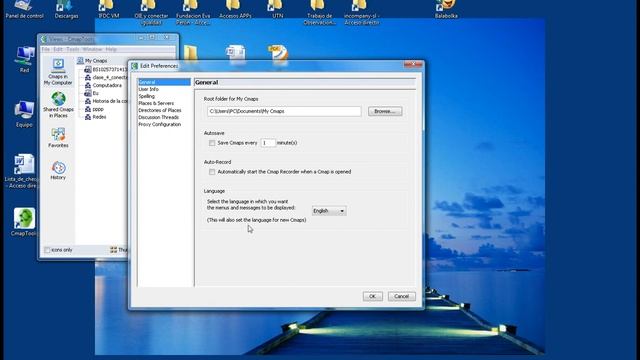Click the Thumbnails view icon in Views
Screen dimensions: 640x360
pyautogui.click(x=113, y=250)
